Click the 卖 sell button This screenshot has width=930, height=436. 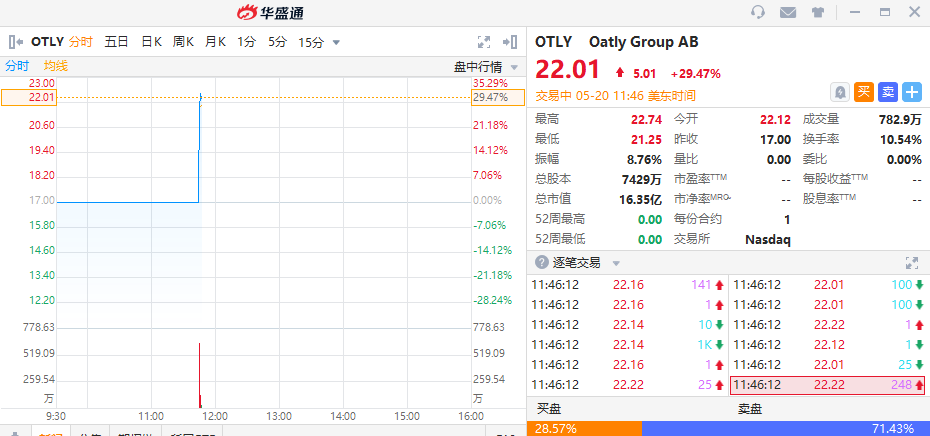pos(888,92)
